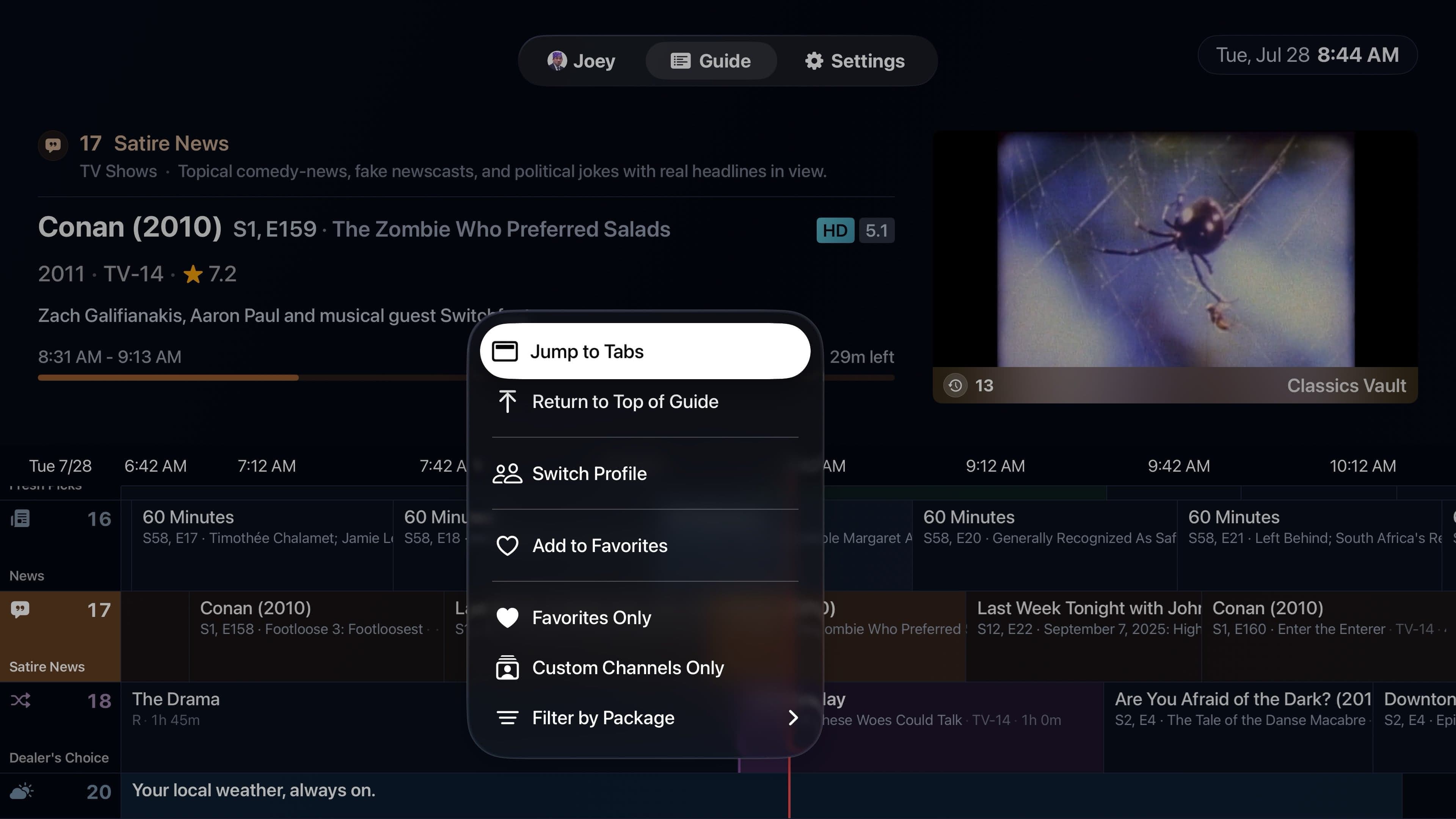Select Are You Afraid of the Dark listing
This screenshot has height=819, width=1456.
(1238, 728)
